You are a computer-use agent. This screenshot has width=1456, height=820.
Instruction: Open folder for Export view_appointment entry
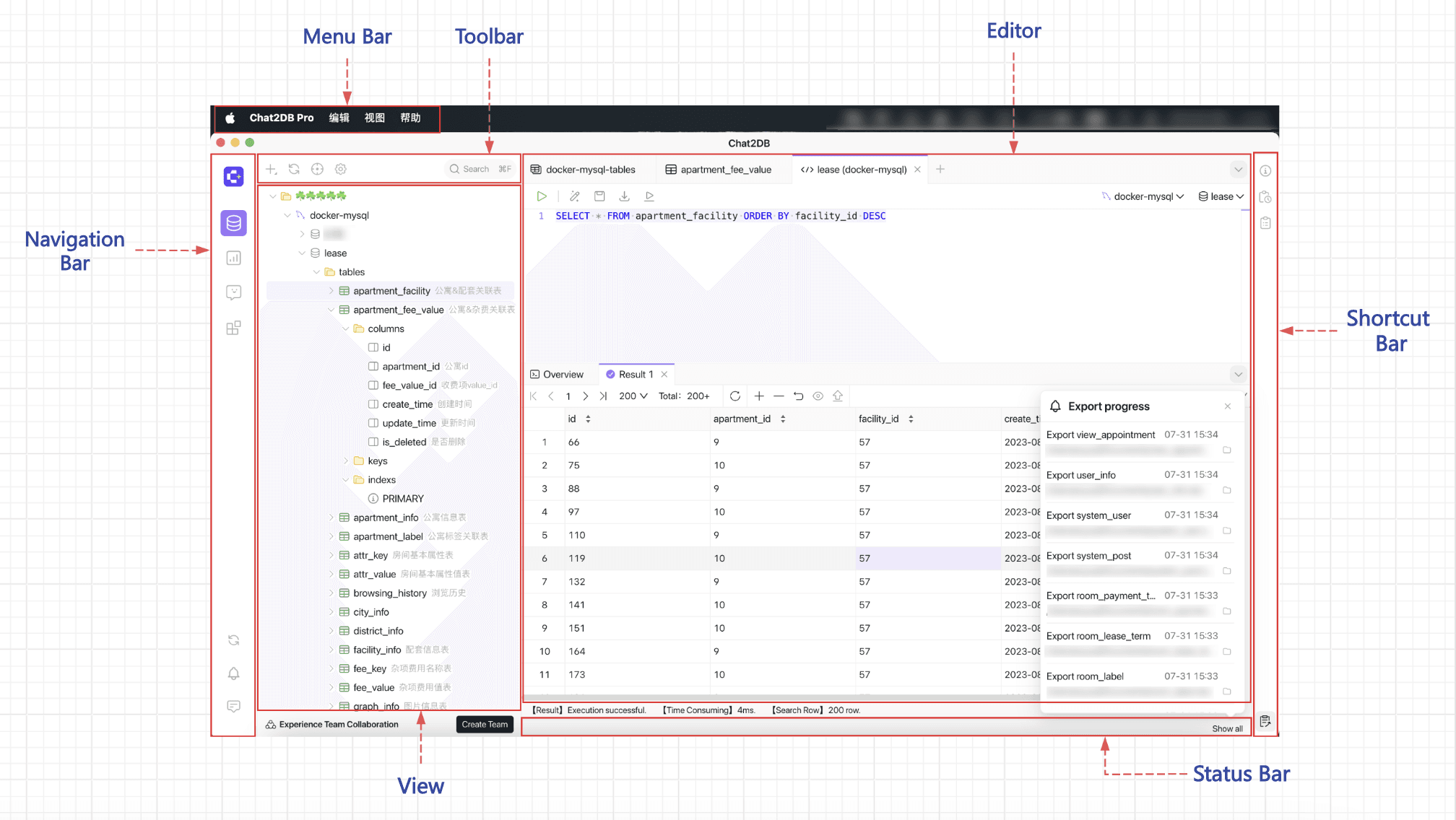coord(1226,450)
